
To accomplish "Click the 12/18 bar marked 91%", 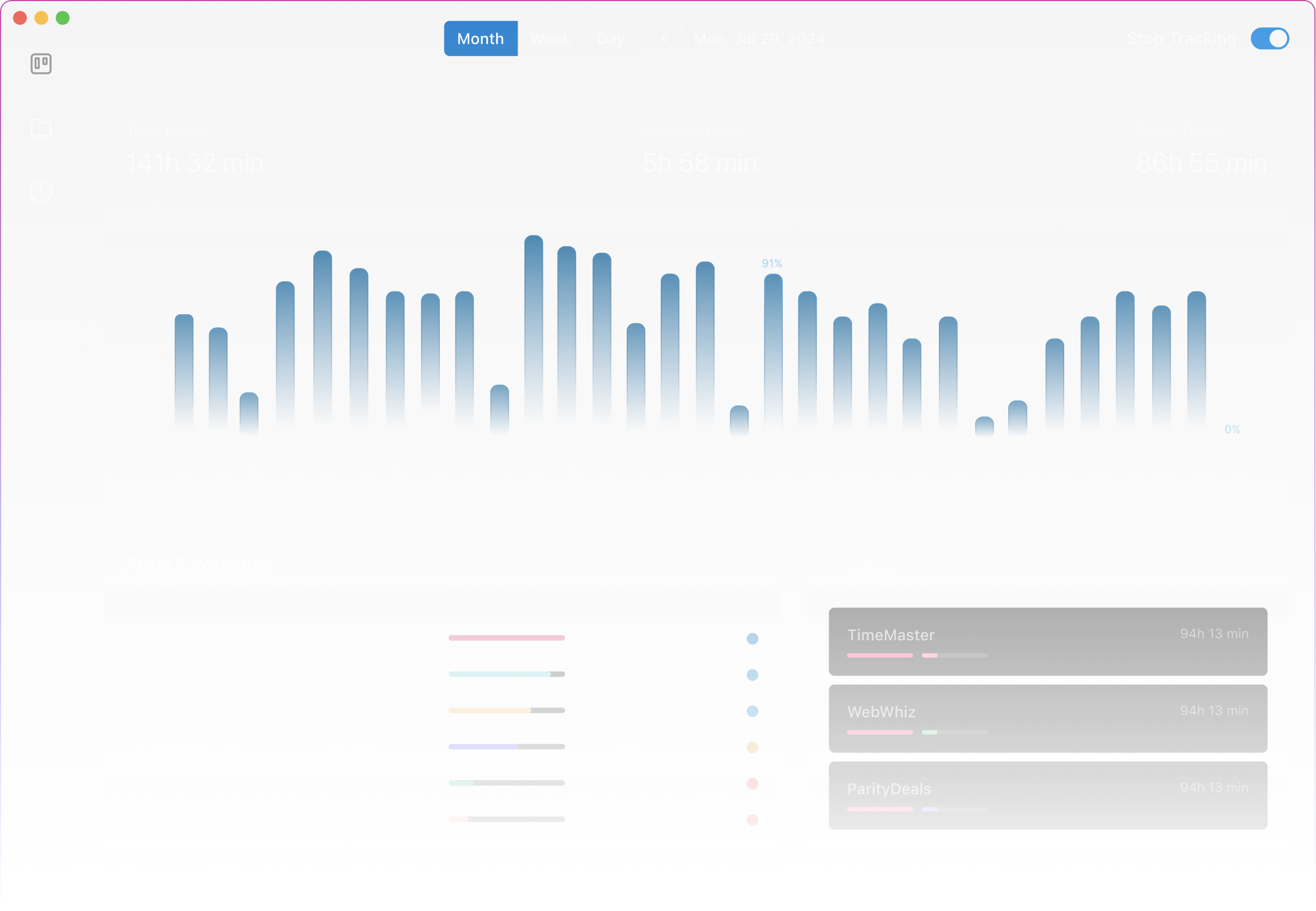I will [x=773, y=354].
